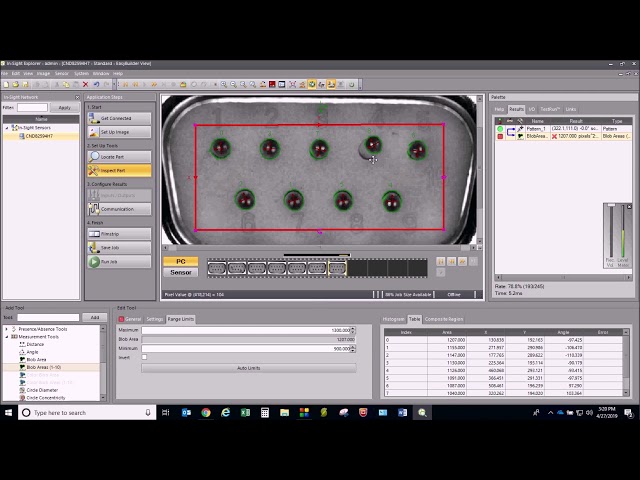The width and height of the screenshot is (640, 480).
Task: Click the green Run Job play icon
Action: [x=94, y=262]
